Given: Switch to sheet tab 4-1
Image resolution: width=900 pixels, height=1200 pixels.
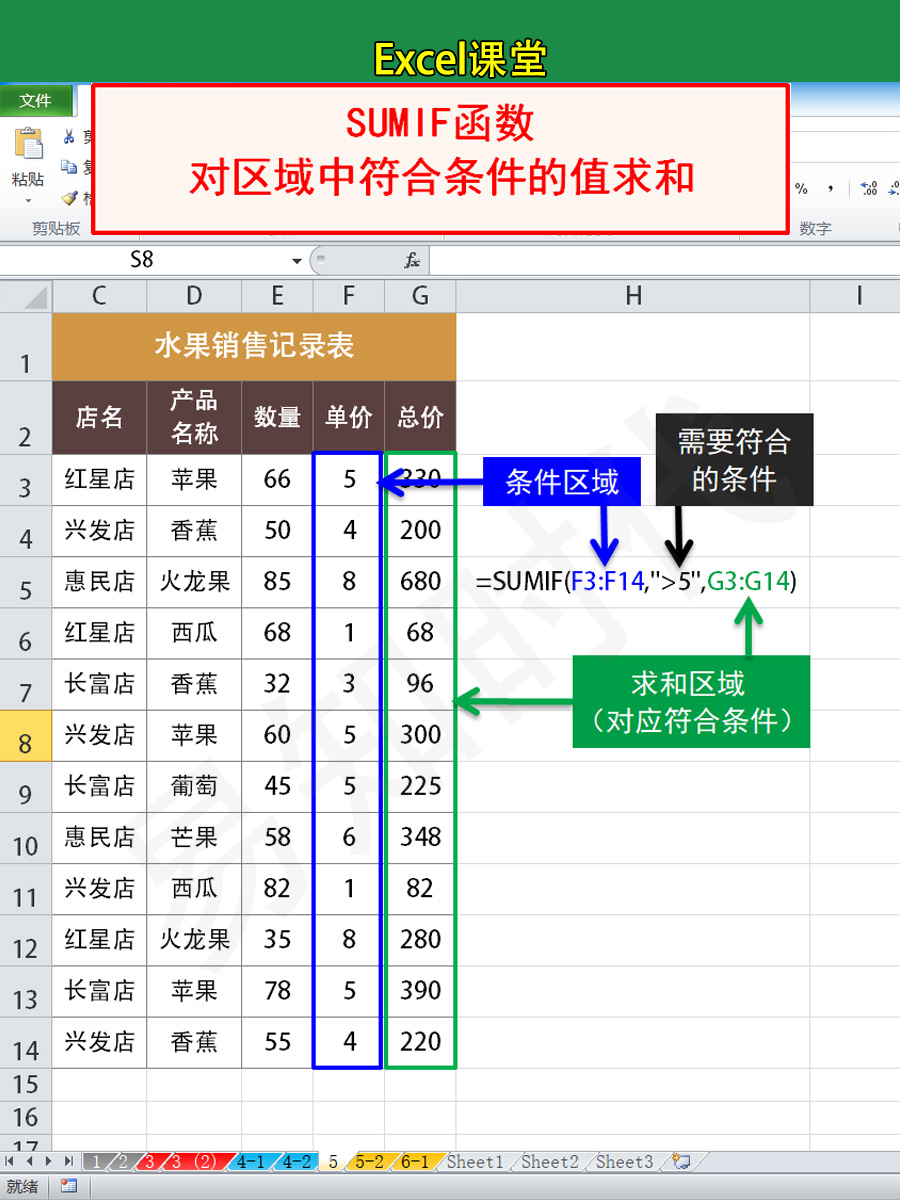Looking at the screenshot, I should [251, 1162].
